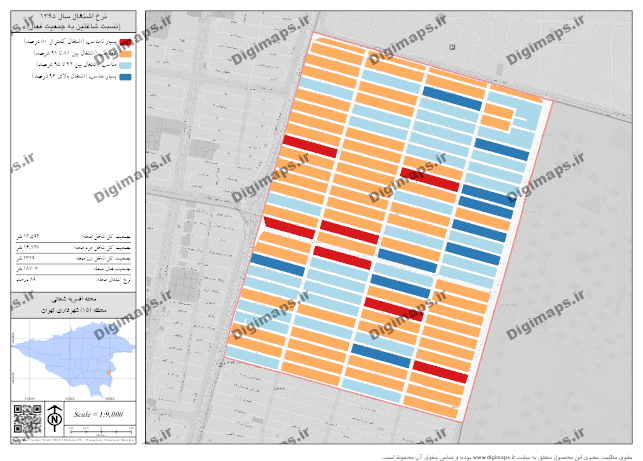
Task: Click the Tehran inset locator map
Action: 73,360
